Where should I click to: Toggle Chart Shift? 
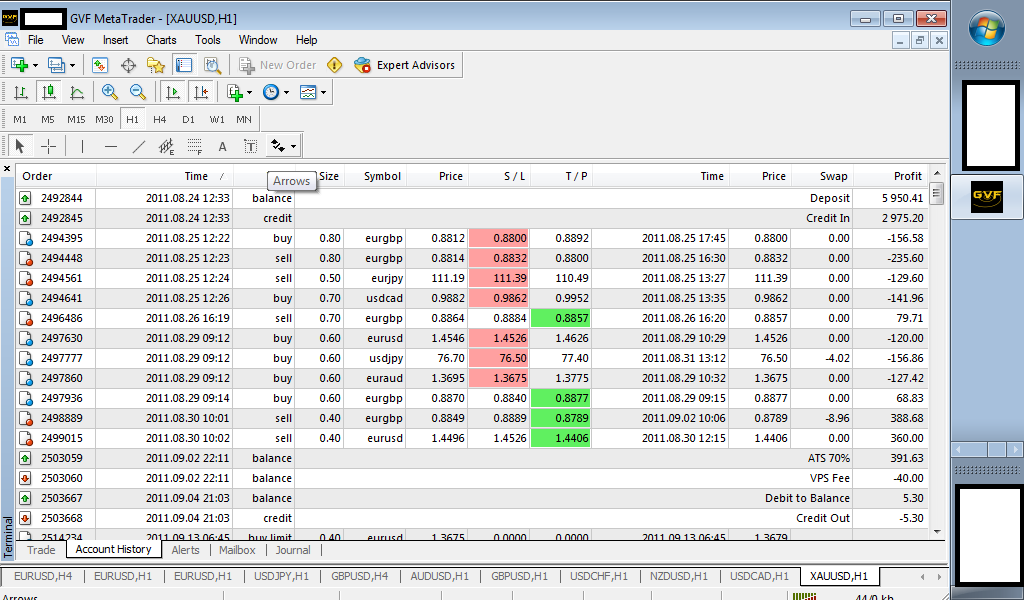(200, 93)
